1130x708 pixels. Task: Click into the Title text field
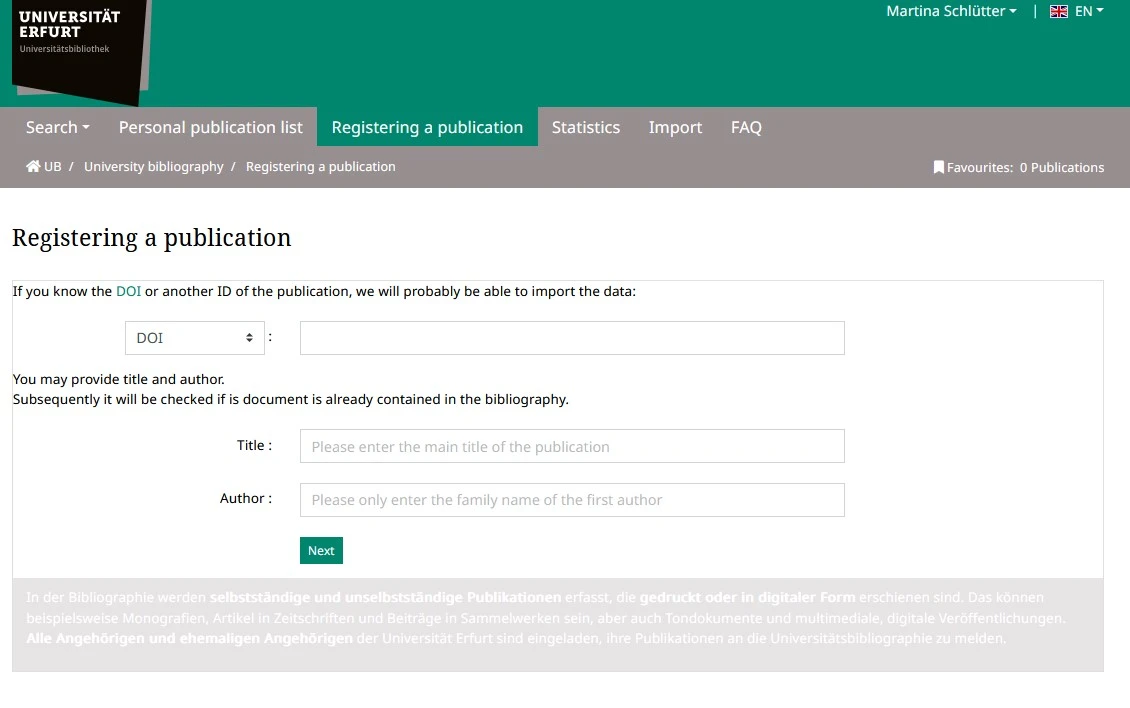click(x=572, y=446)
